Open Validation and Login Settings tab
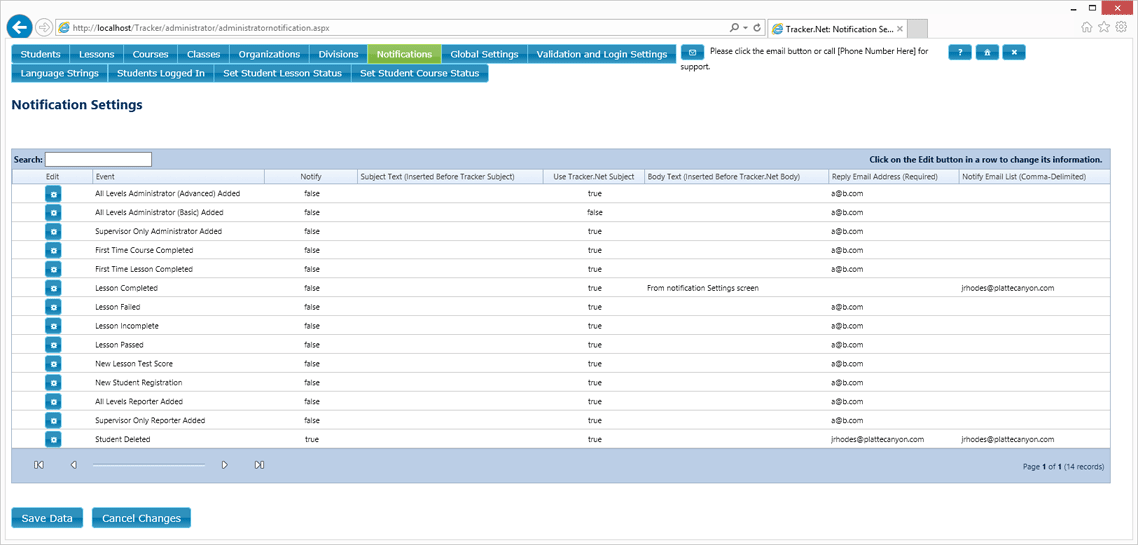 [x=602, y=54]
